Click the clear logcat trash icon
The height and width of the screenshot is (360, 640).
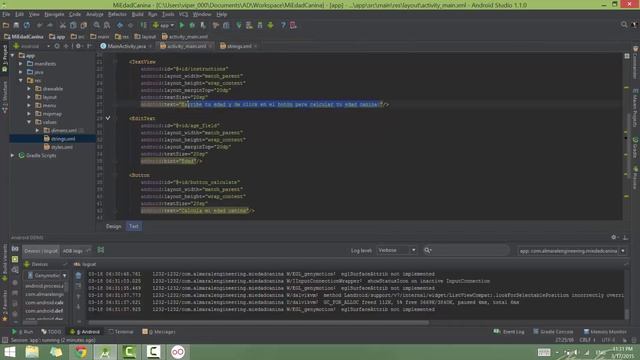[x=78, y=276]
